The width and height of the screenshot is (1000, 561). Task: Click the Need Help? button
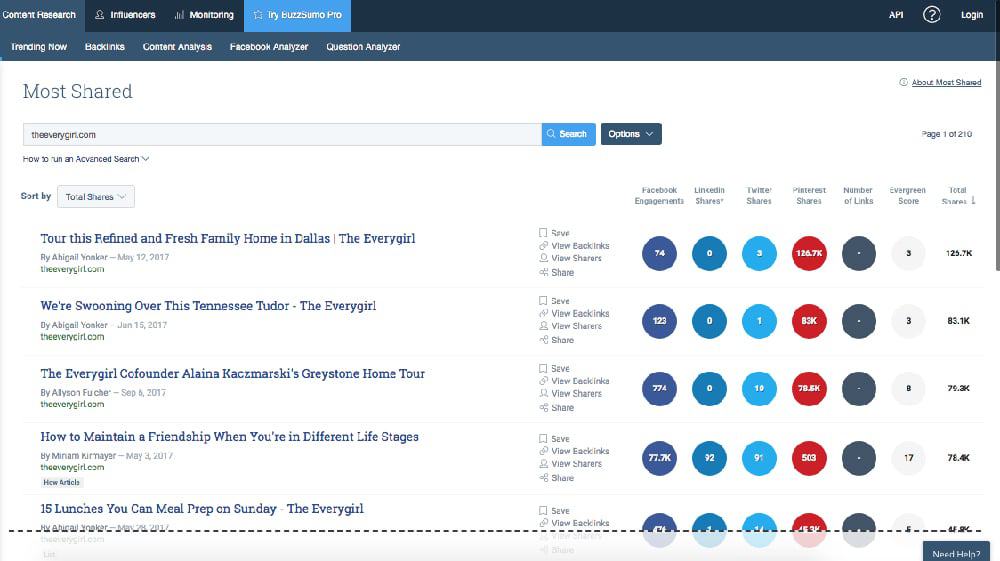pos(956,552)
